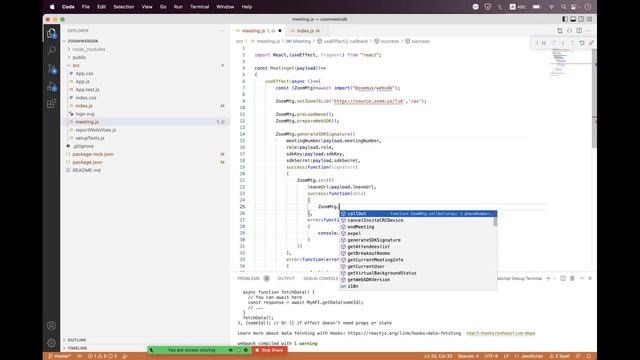The height and width of the screenshot is (360, 640).
Task: Toggle bottom panel layout icon in title bar
Action: [573, 19]
